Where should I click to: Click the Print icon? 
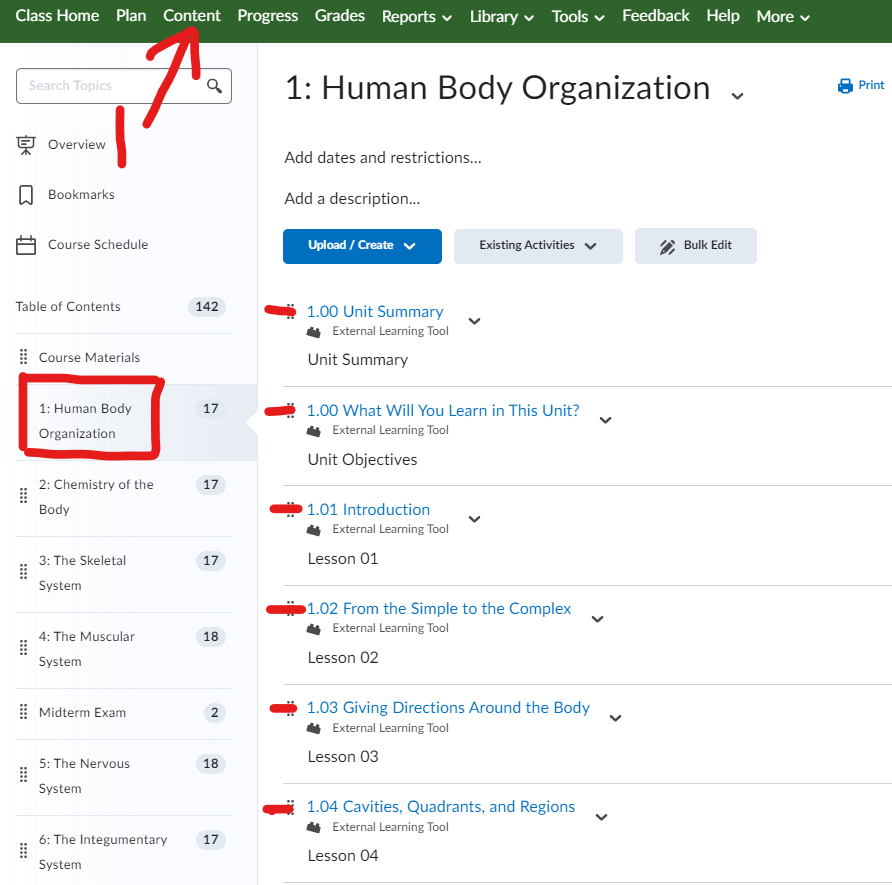tap(845, 86)
